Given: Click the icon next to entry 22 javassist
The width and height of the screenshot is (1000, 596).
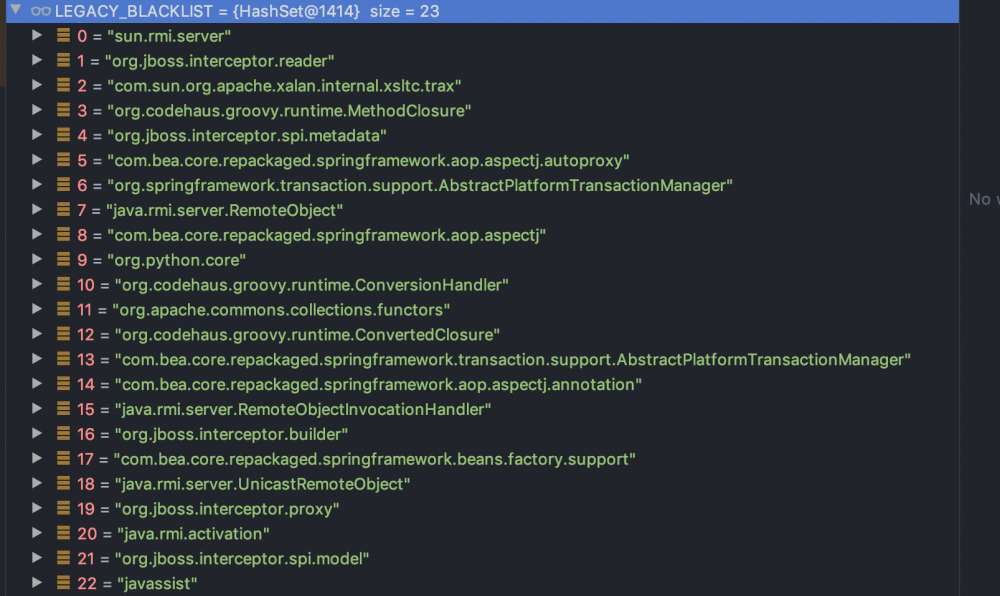Looking at the screenshot, I should click(64, 583).
